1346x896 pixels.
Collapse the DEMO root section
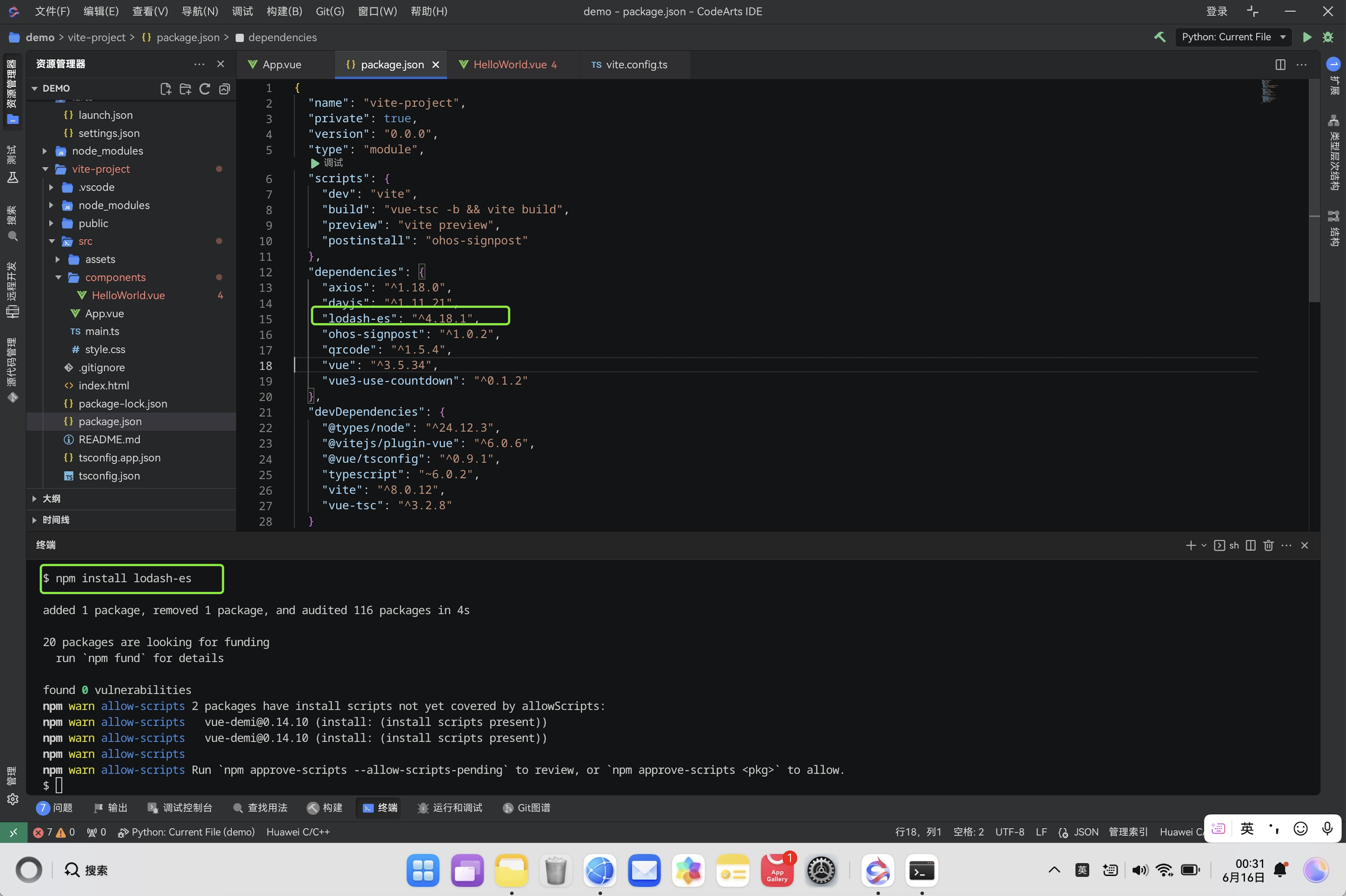click(34, 88)
